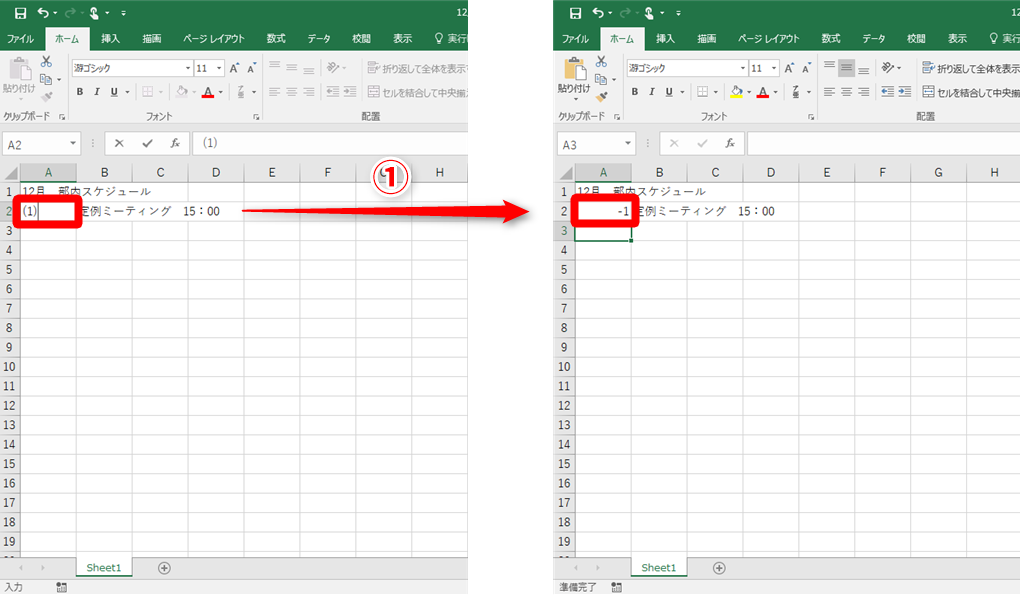Click Cut scissors icon in right Excel window
The height and width of the screenshot is (595, 1020).
(601, 62)
